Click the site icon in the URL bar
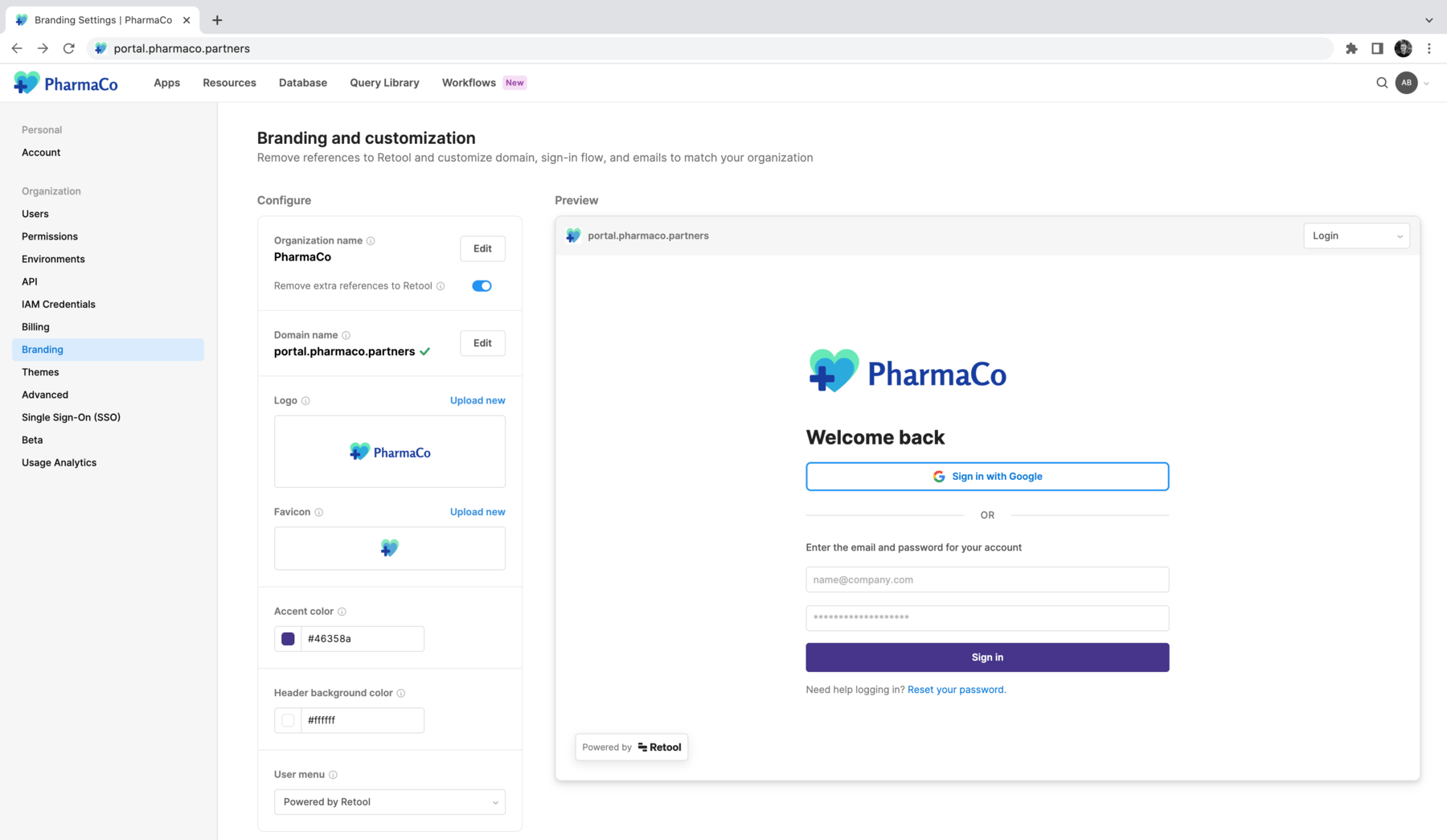1447x840 pixels. click(100, 48)
